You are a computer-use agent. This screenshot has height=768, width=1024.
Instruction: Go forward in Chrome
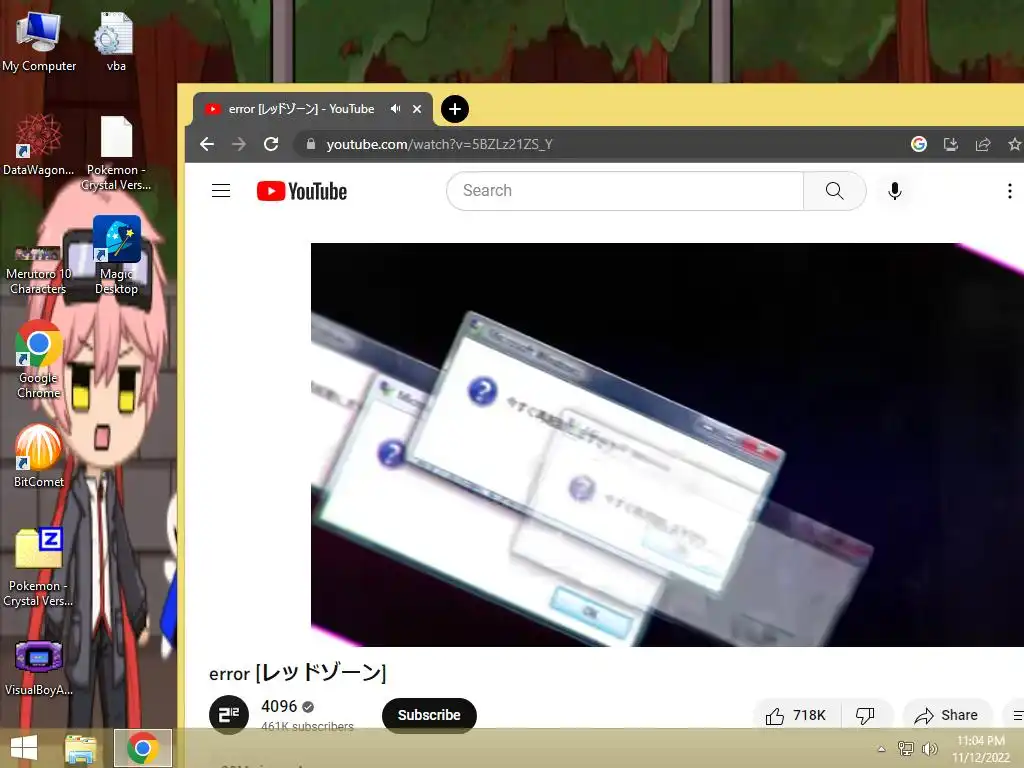239,144
